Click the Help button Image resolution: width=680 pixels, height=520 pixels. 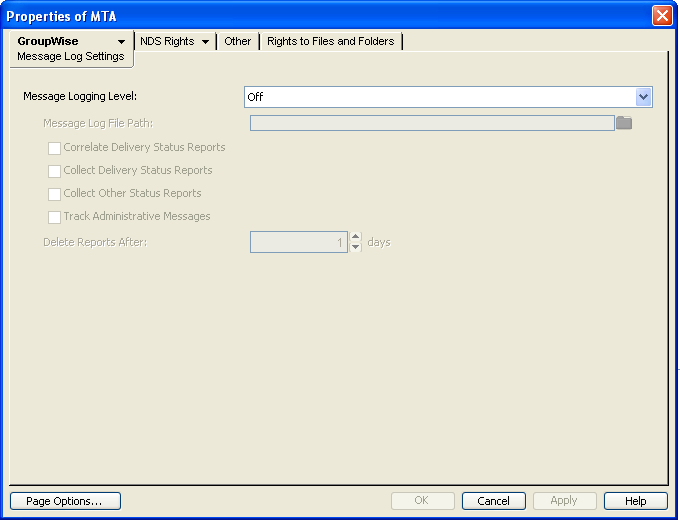636,501
